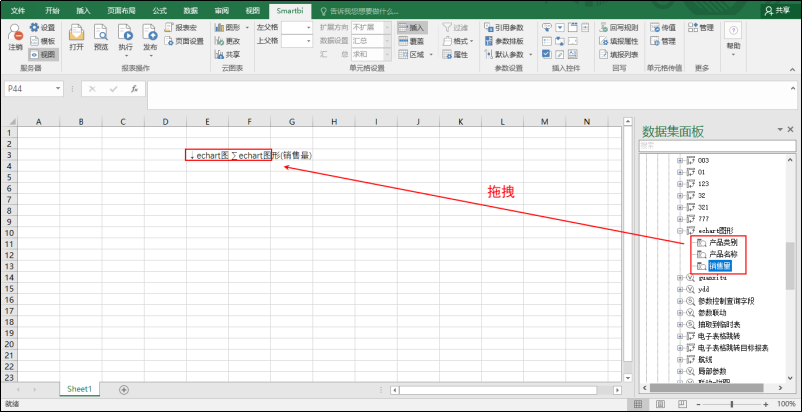Close the 数据集面板 panel

(790, 129)
